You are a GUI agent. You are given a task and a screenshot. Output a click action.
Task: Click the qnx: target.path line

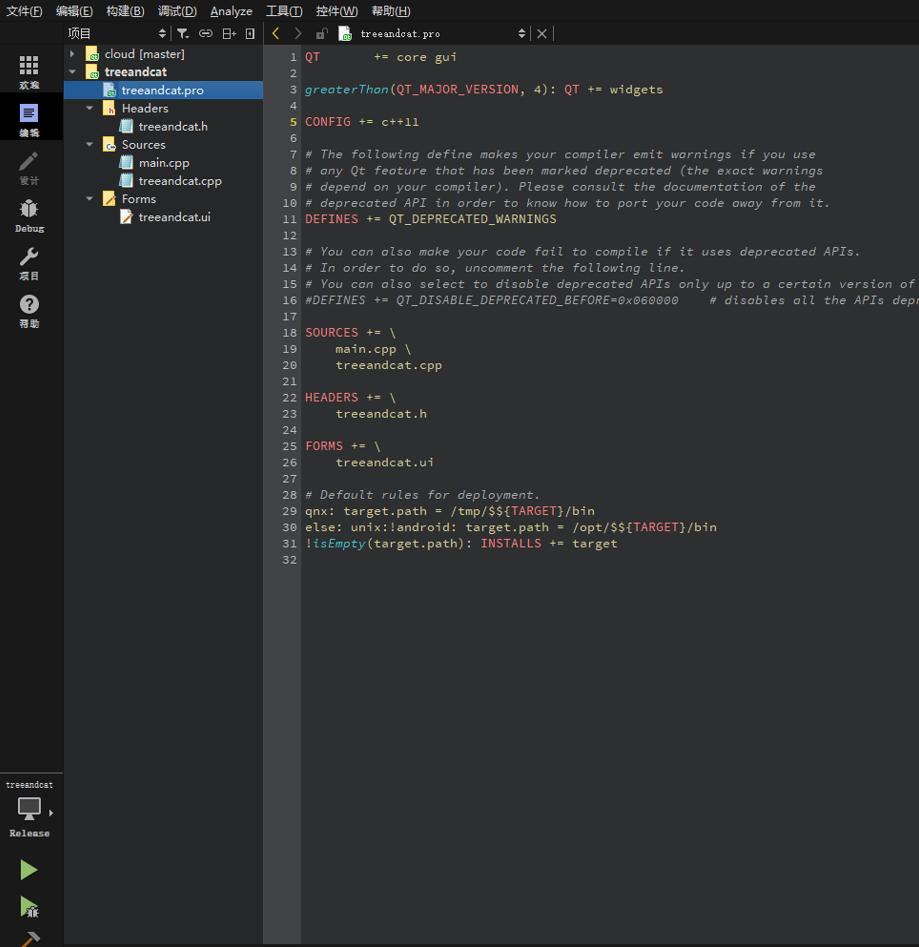pos(450,511)
